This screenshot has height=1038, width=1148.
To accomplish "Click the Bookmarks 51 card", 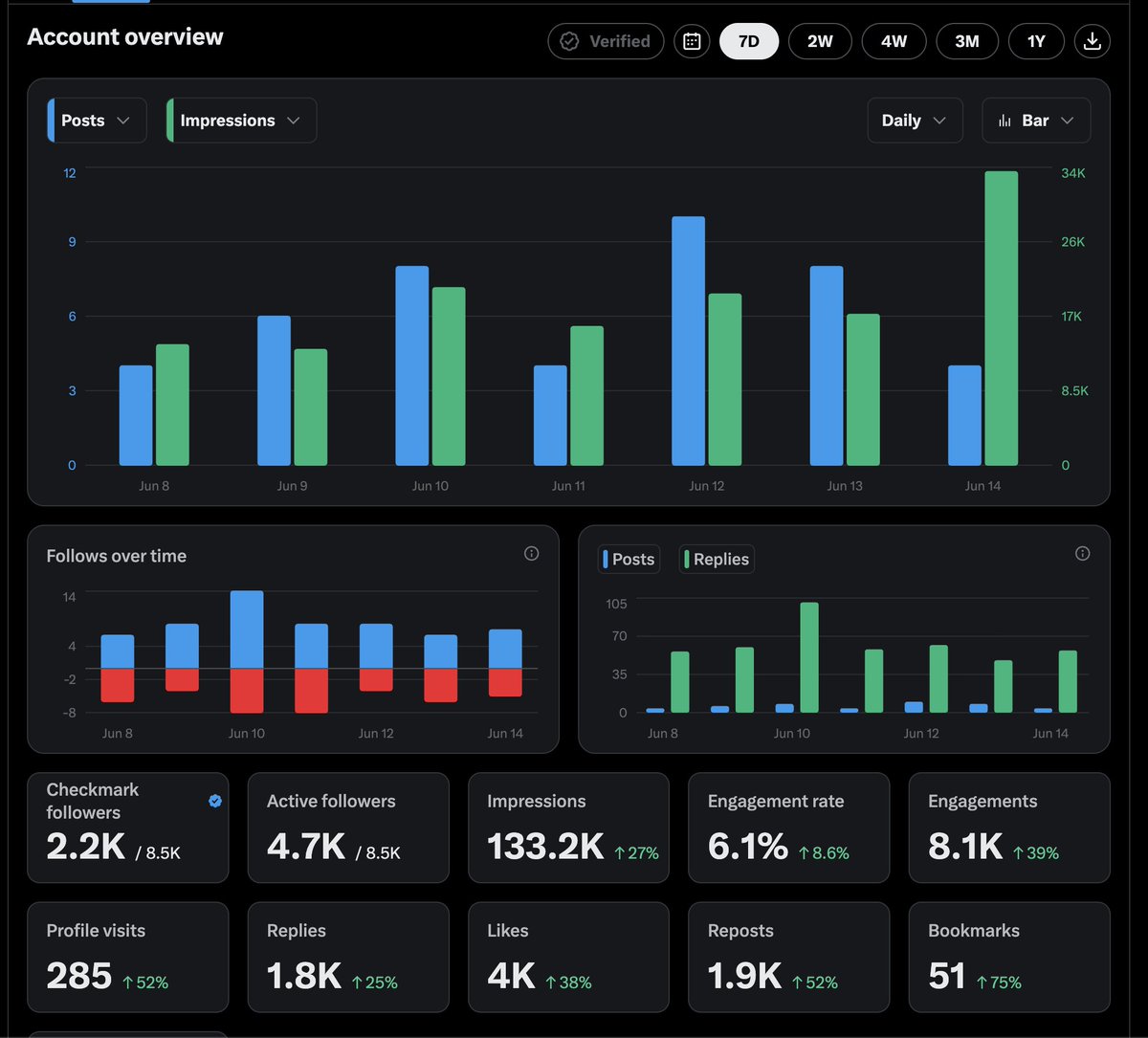I will (x=1009, y=957).
